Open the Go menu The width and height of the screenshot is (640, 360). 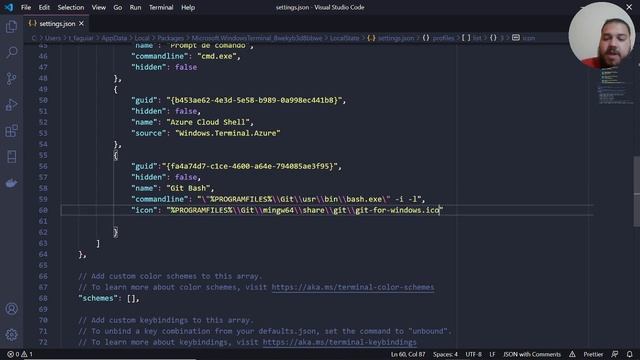pyautogui.click(x=118, y=7)
